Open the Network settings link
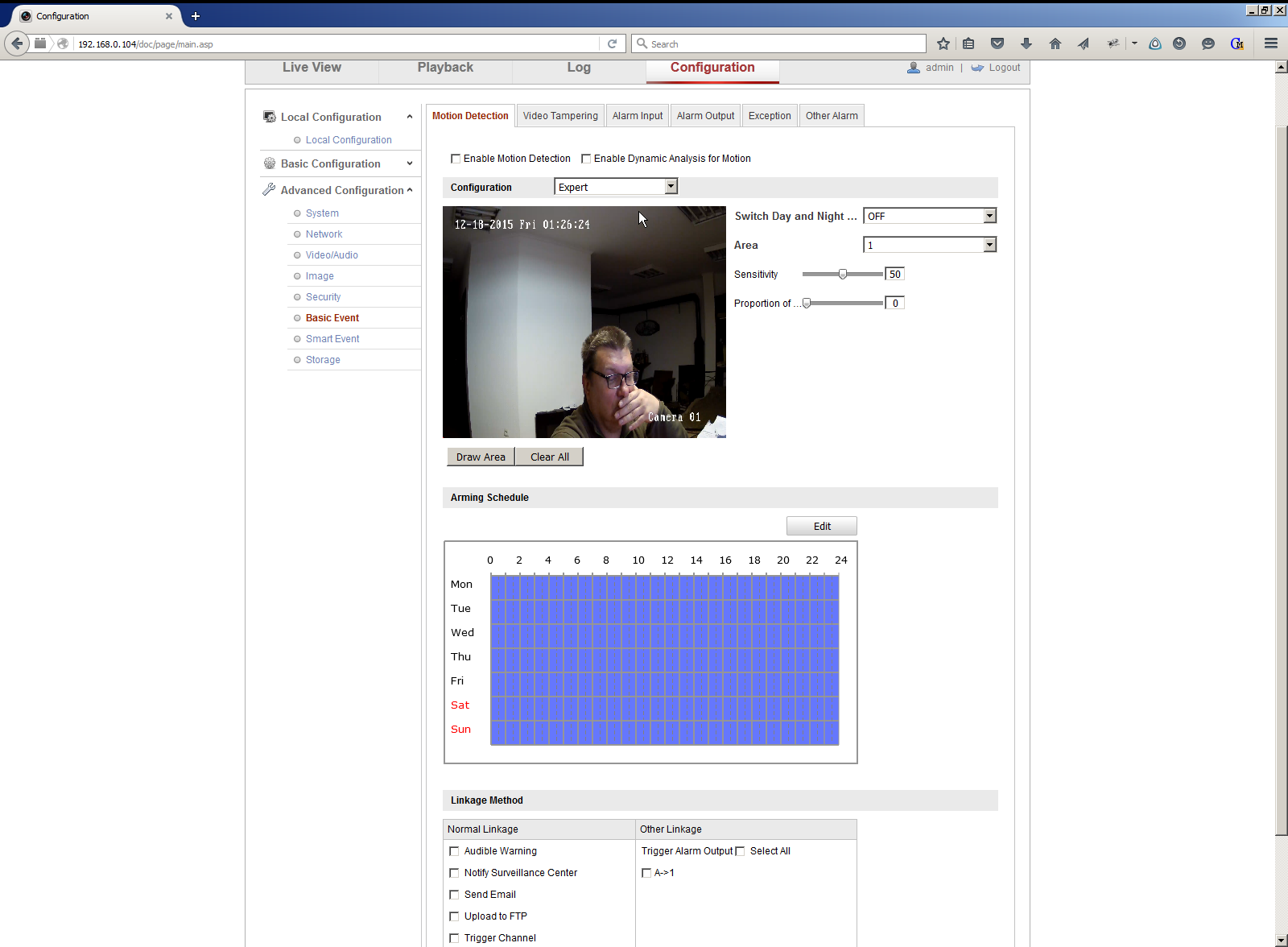This screenshot has width=1288, height=947. (x=324, y=234)
